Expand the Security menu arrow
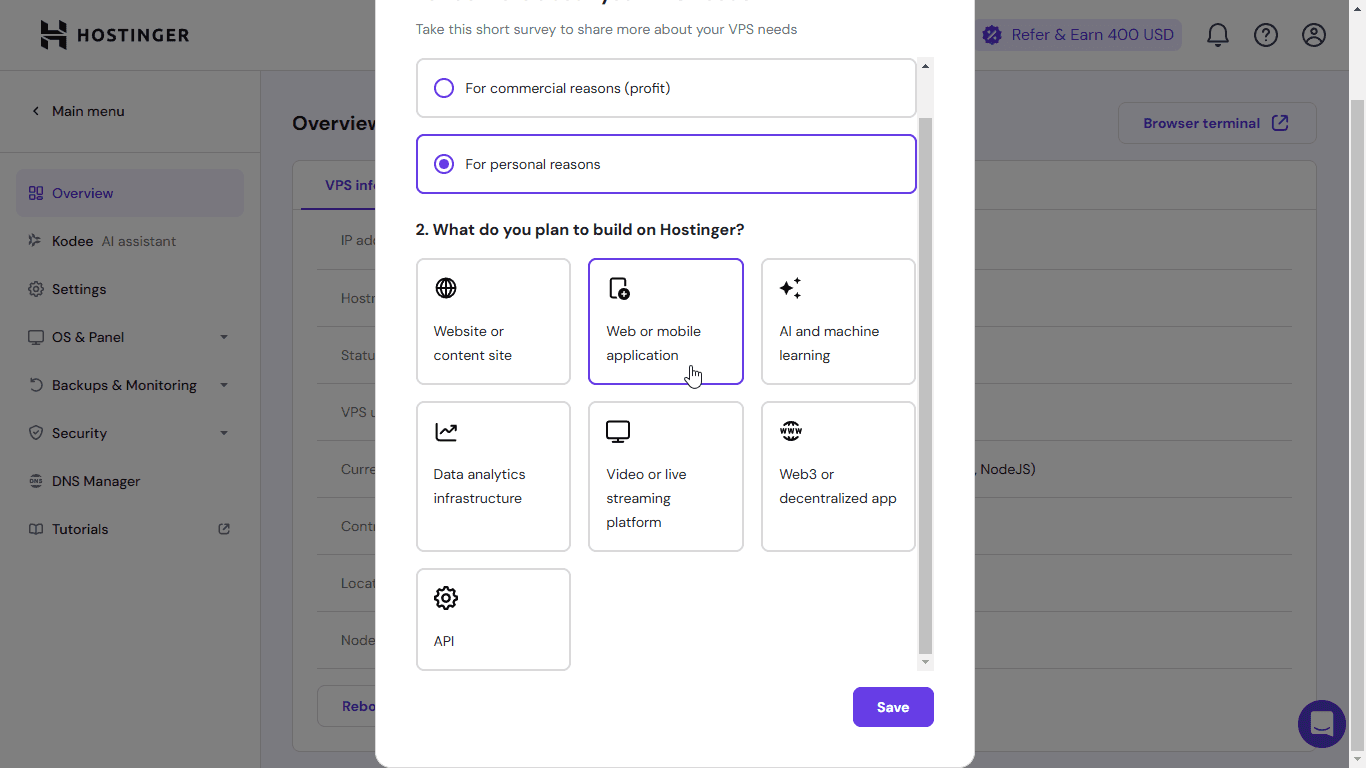This screenshot has width=1366, height=768. point(224,433)
